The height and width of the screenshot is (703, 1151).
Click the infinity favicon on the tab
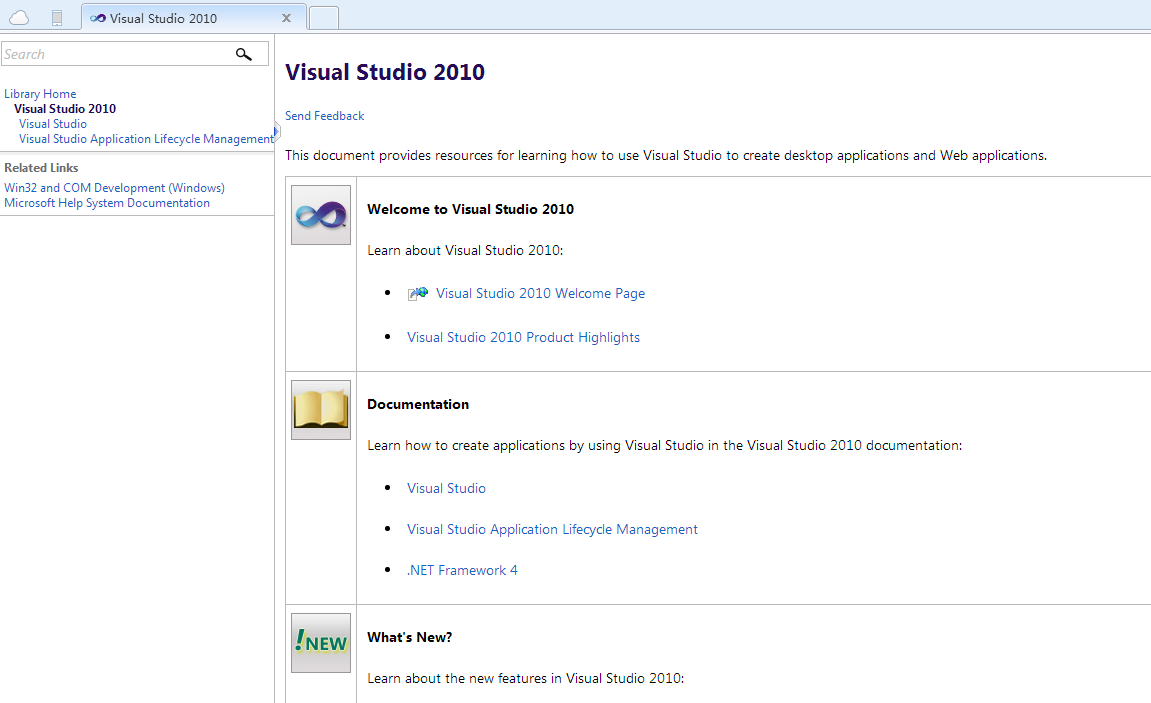pos(98,18)
